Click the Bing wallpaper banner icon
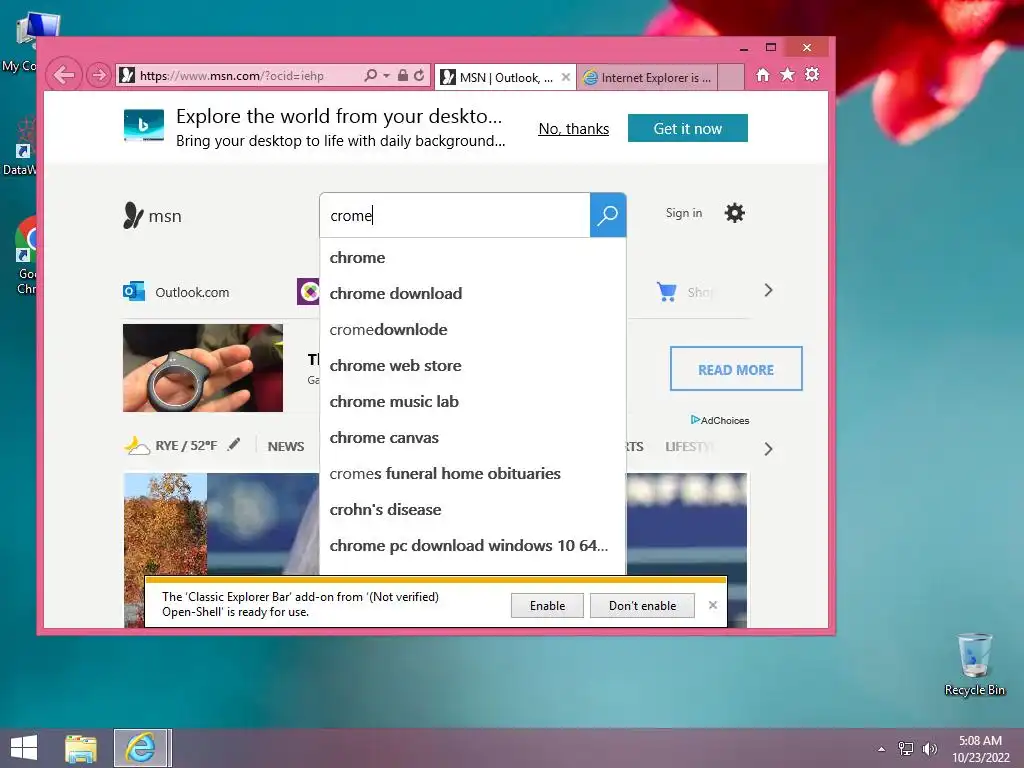The height and width of the screenshot is (768, 1024). click(144, 125)
